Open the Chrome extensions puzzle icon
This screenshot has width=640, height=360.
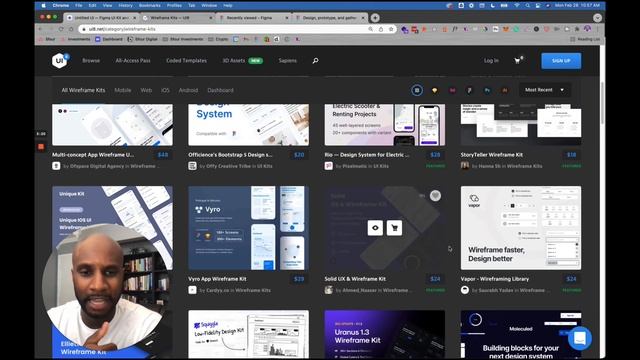pyautogui.click(x=577, y=29)
